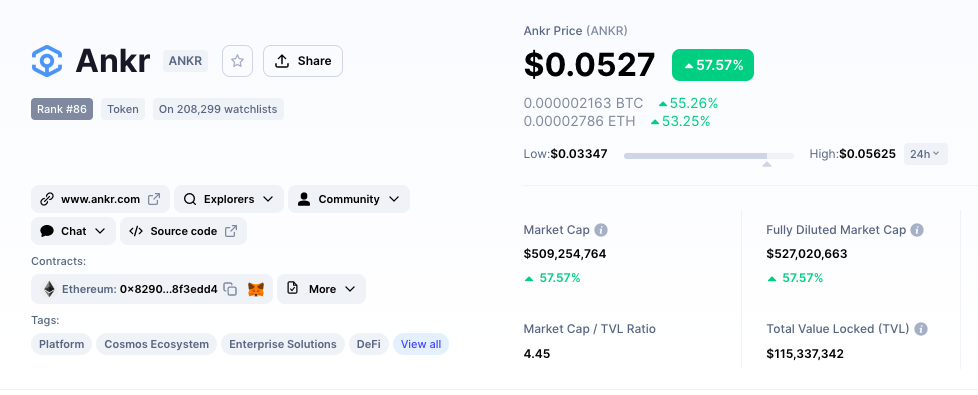Screen dimensions: 978x395
Task: Add Ankr to watchlist with star icon
Action: click(x=237, y=61)
